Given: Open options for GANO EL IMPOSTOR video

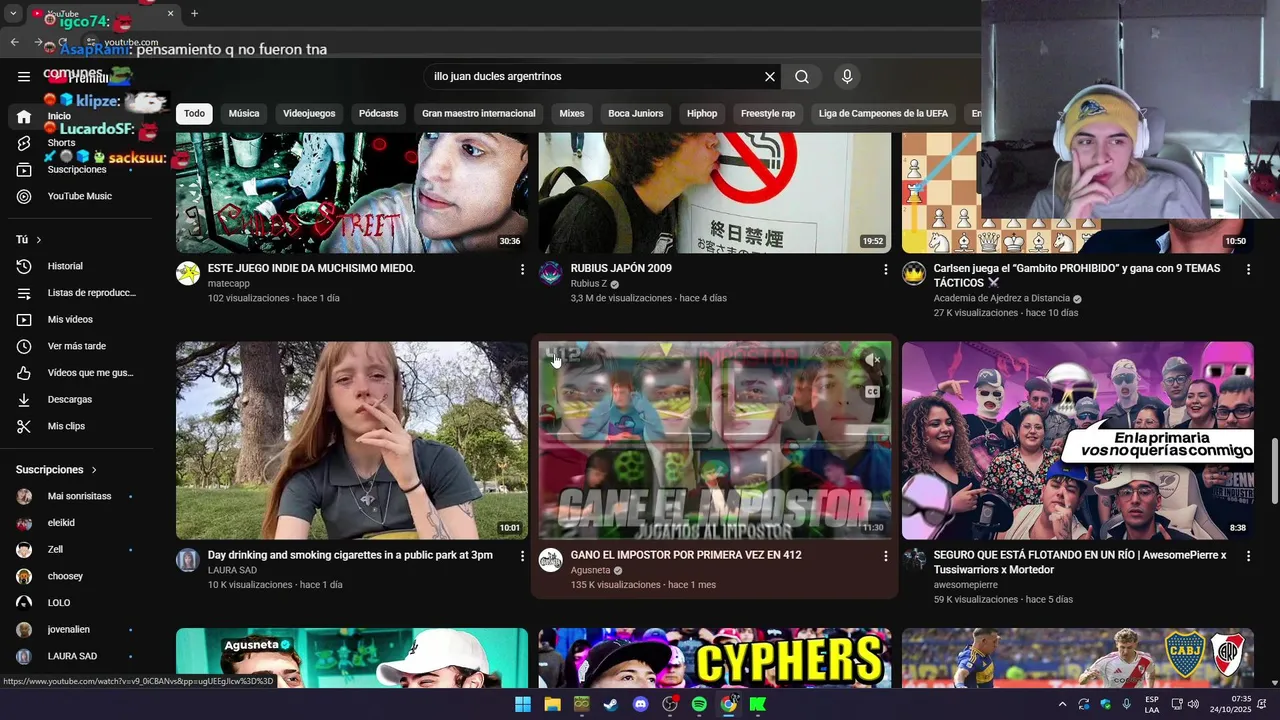Looking at the screenshot, I should coord(885,555).
